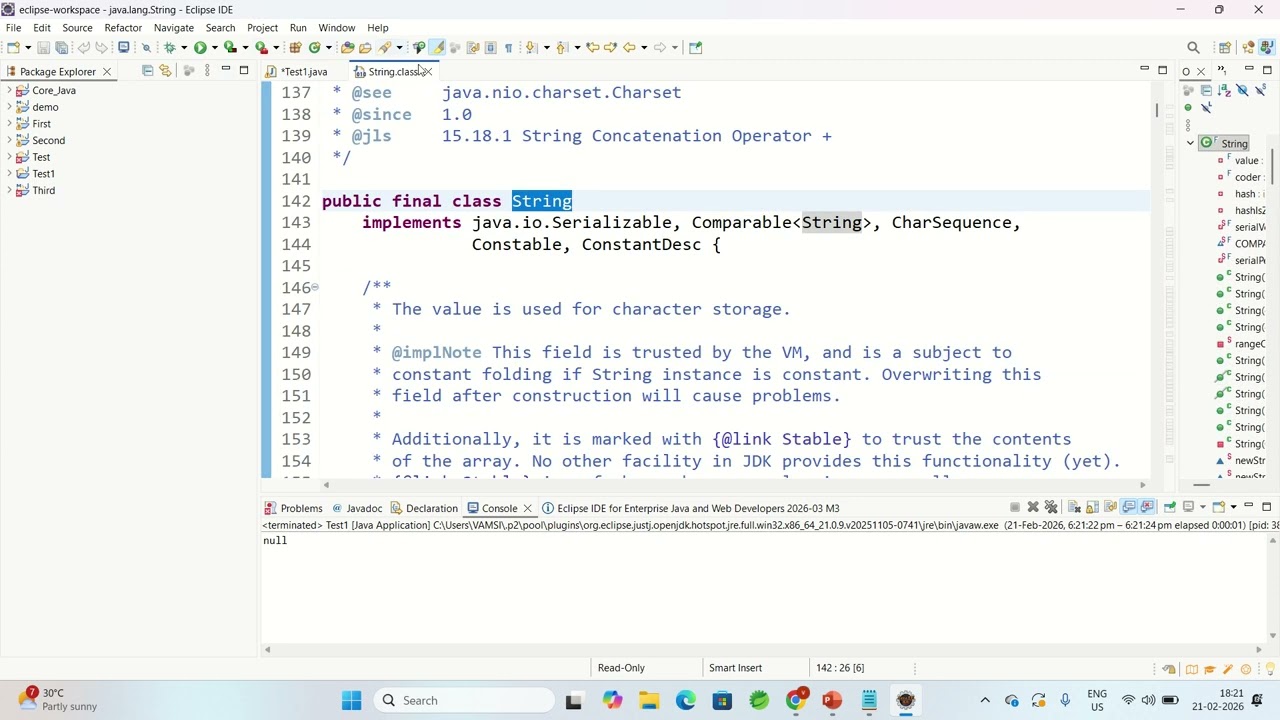Click Collapse All icon in Outline view
Screen dimensions: 1280x720
(x=1206, y=89)
